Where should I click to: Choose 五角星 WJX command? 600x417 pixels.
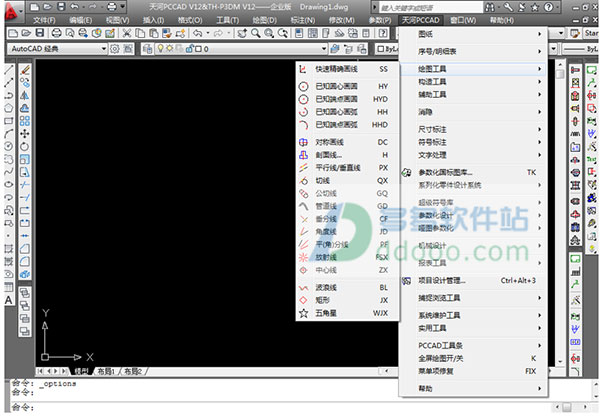point(347,313)
